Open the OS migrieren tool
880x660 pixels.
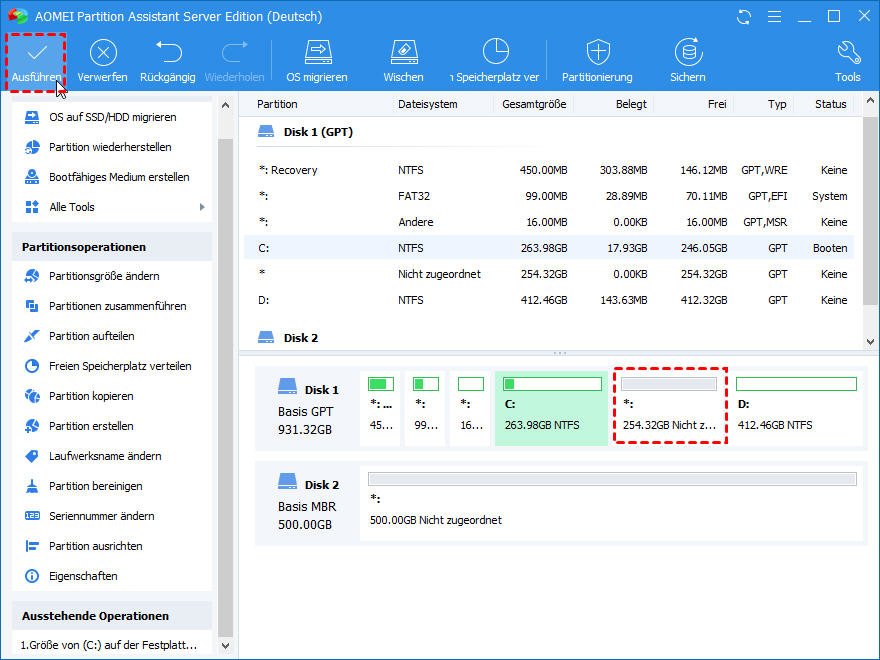pos(317,53)
